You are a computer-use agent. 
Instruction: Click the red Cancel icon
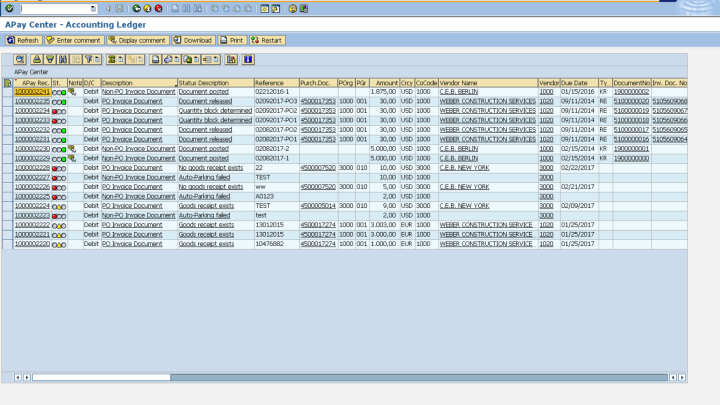159,8
